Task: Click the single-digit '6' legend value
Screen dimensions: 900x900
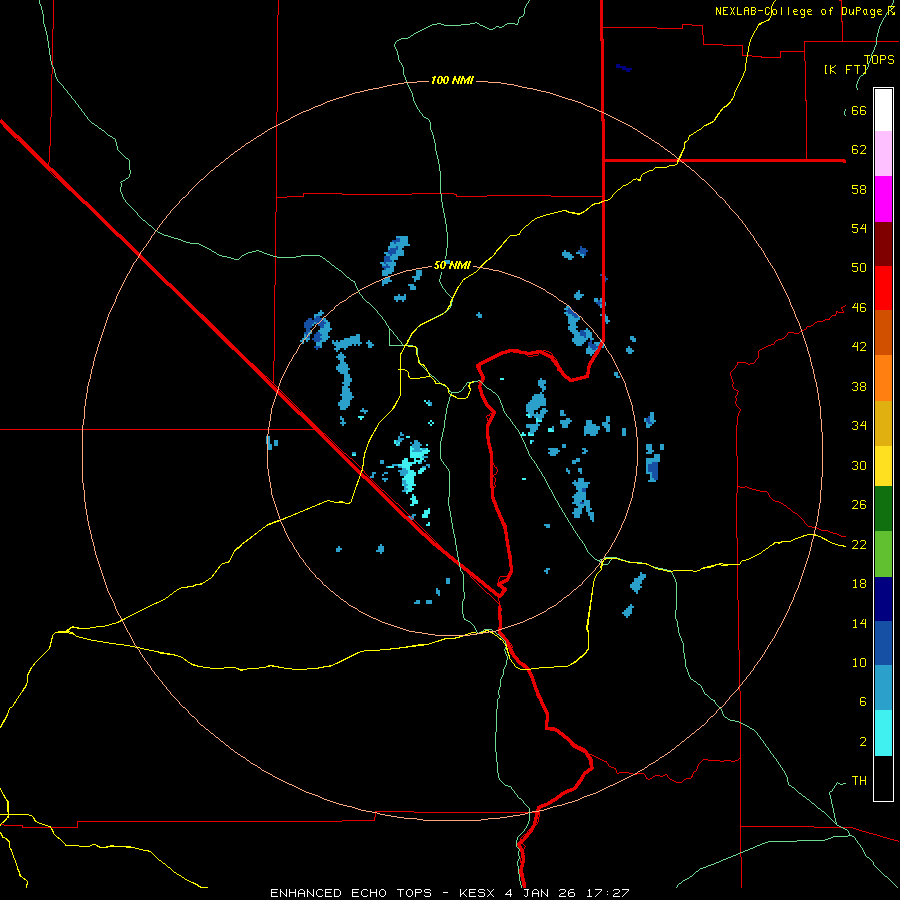Action: click(x=862, y=702)
